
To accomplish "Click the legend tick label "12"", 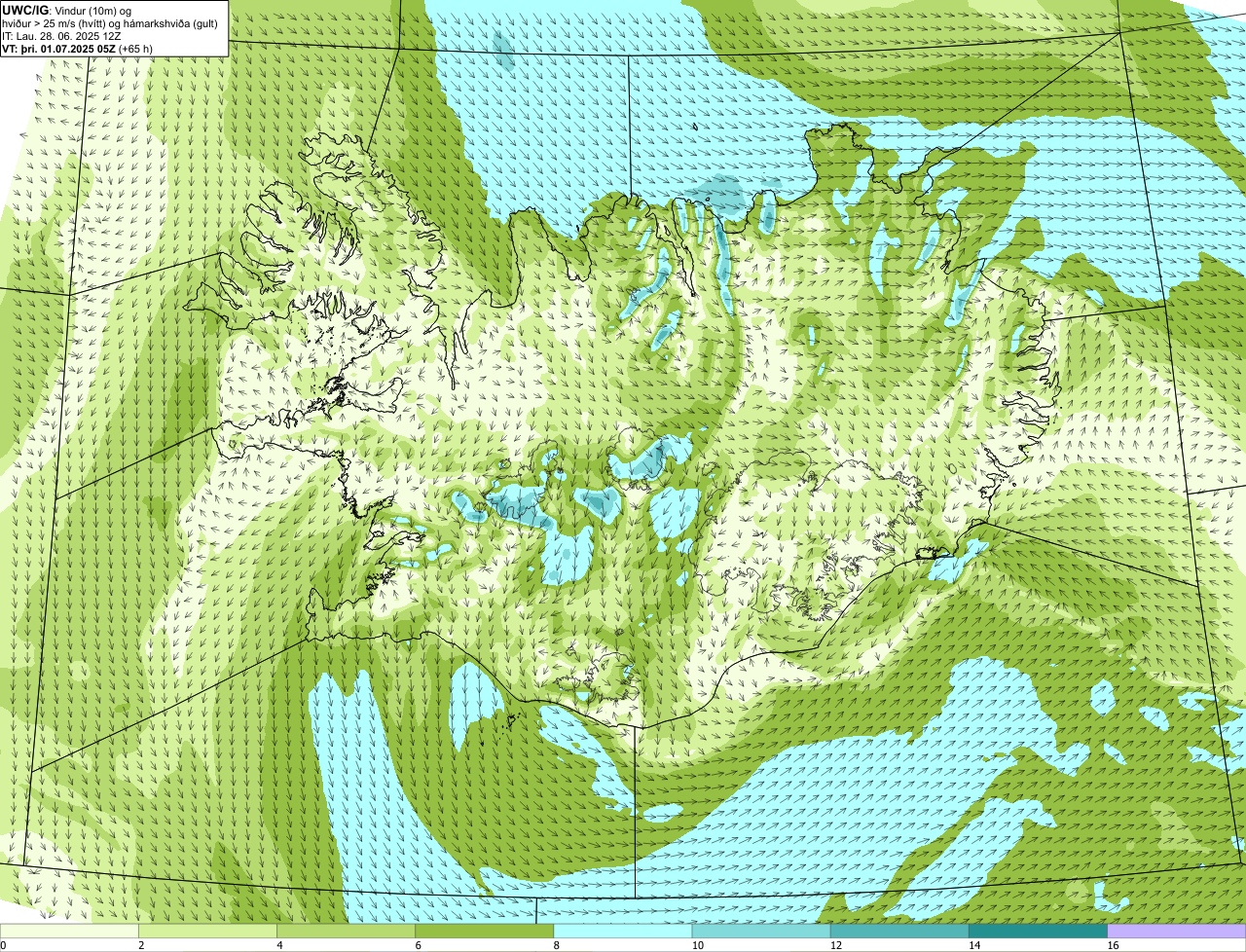I will tap(836, 945).
